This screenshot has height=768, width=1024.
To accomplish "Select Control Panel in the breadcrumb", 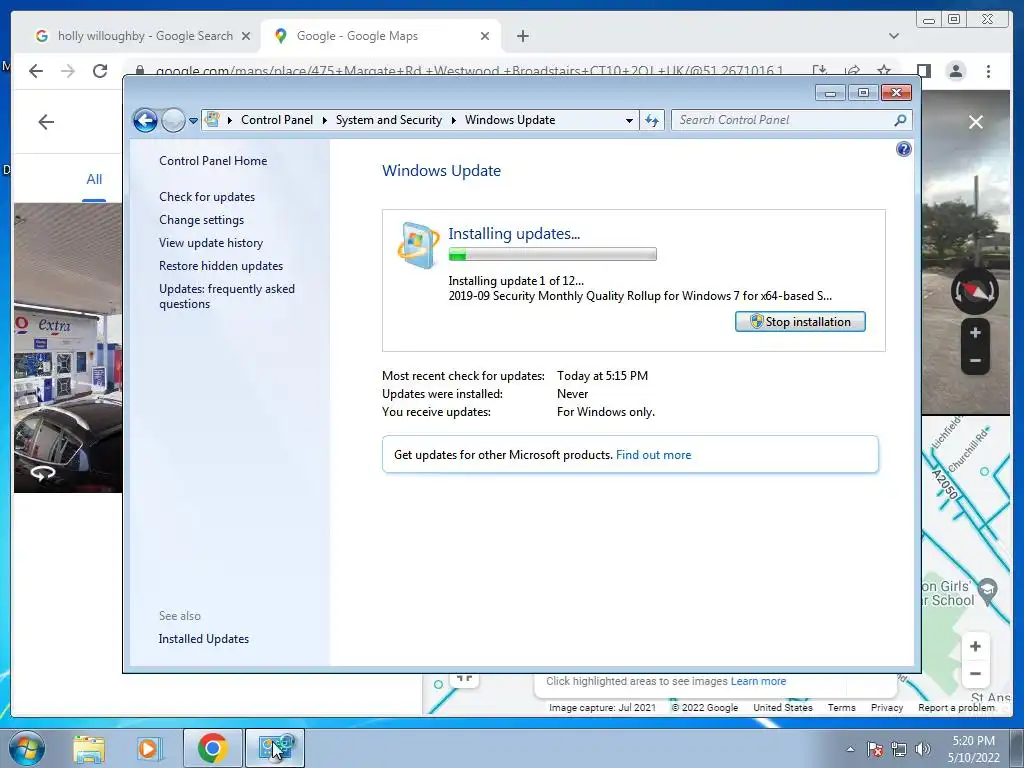I will click(x=277, y=120).
